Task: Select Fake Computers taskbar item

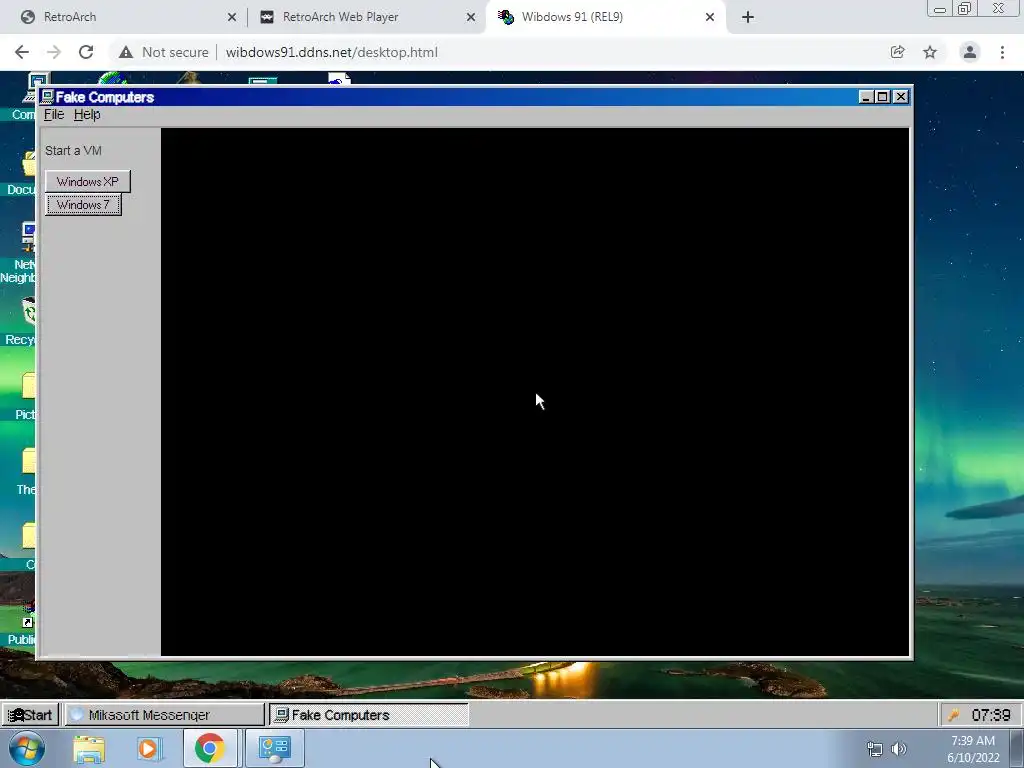Action: 369,714
